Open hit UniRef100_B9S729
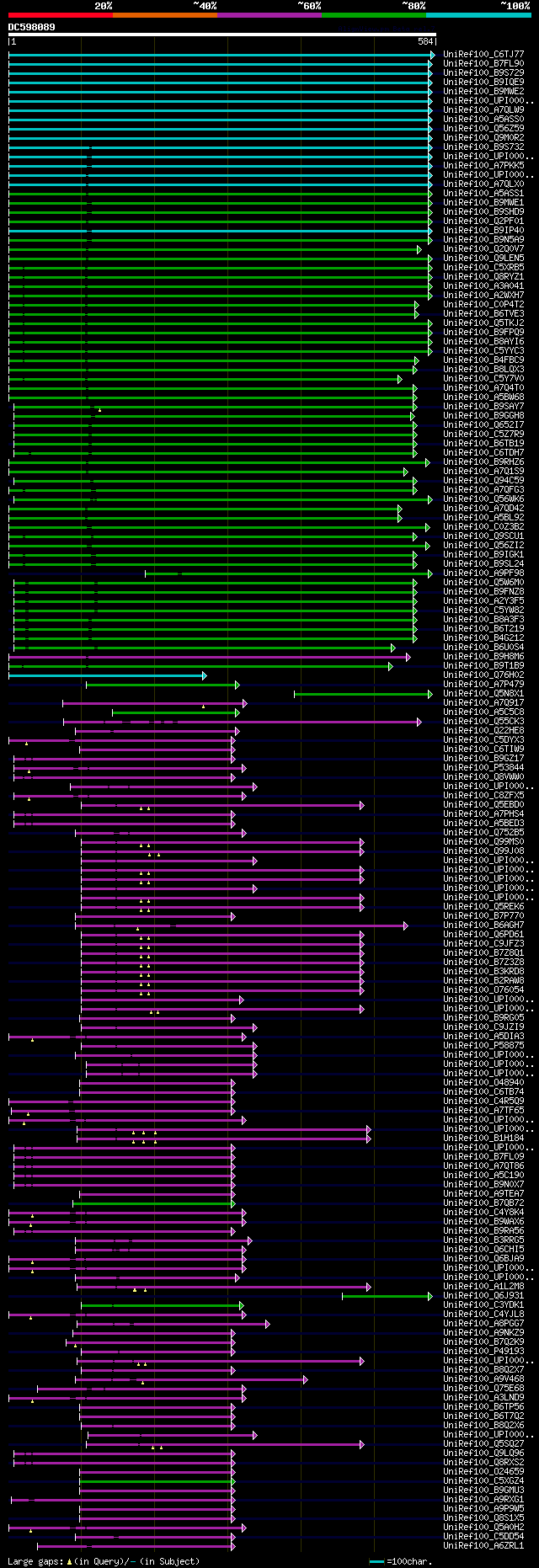This screenshot has height=1568, width=539. click(483, 73)
